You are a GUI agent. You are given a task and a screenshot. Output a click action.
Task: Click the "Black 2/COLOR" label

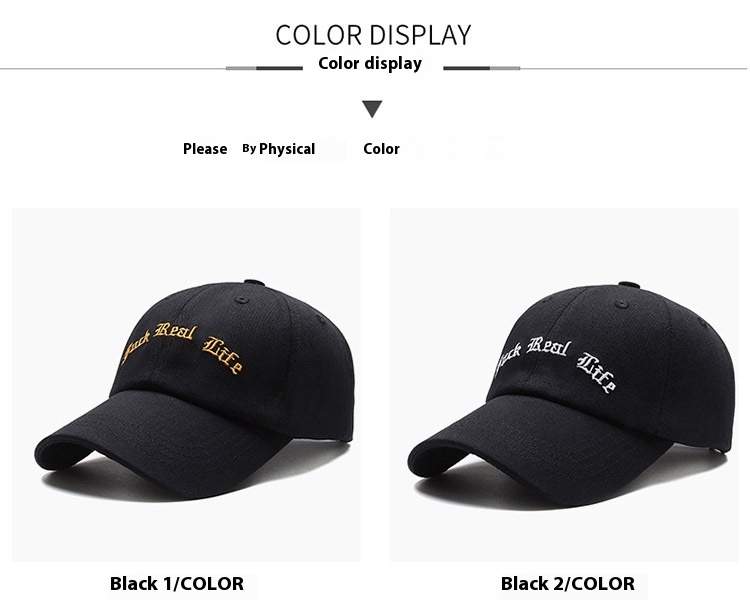pyautogui.click(x=568, y=583)
